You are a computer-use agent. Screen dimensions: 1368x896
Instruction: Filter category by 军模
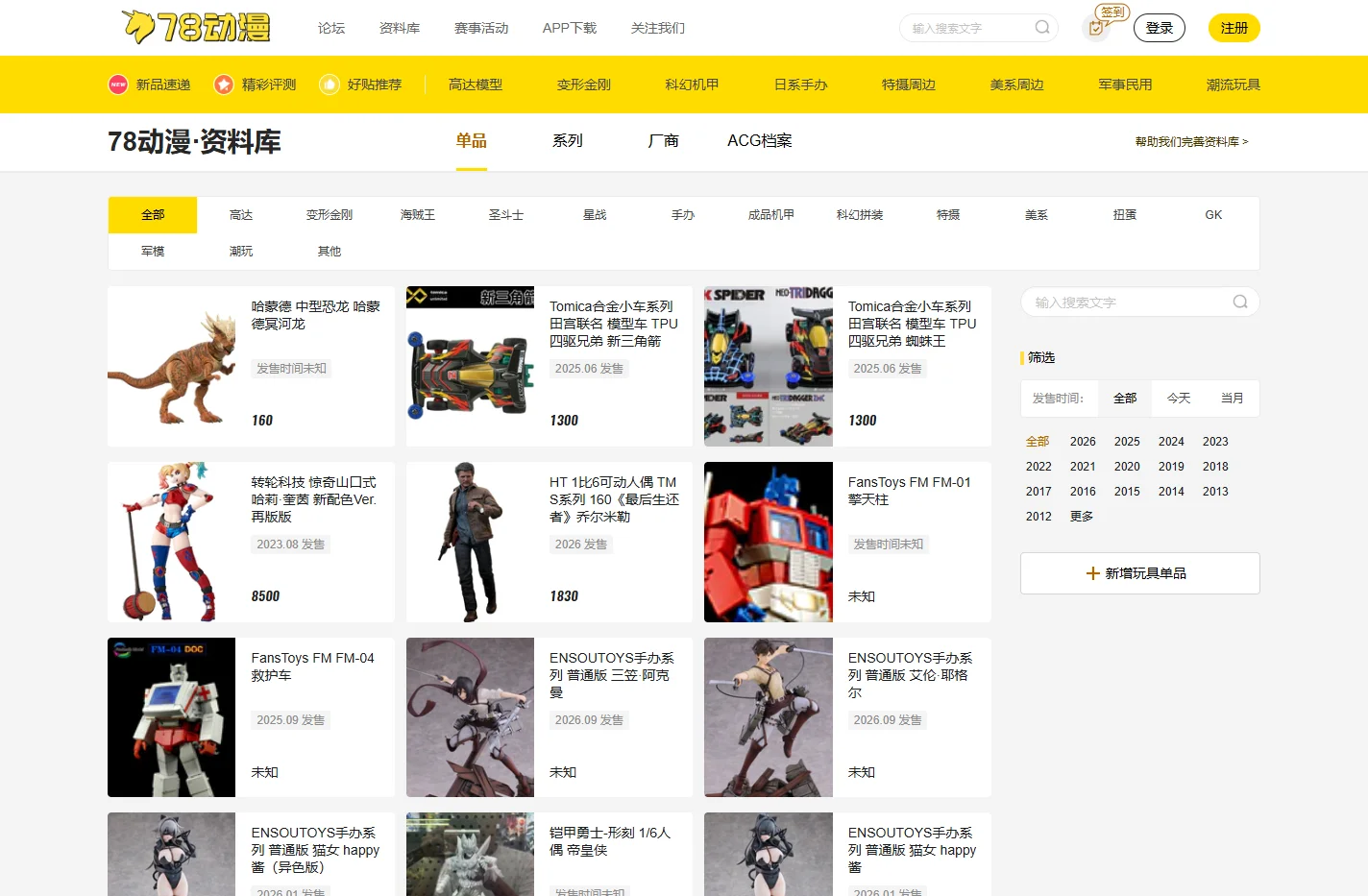[x=153, y=252]
